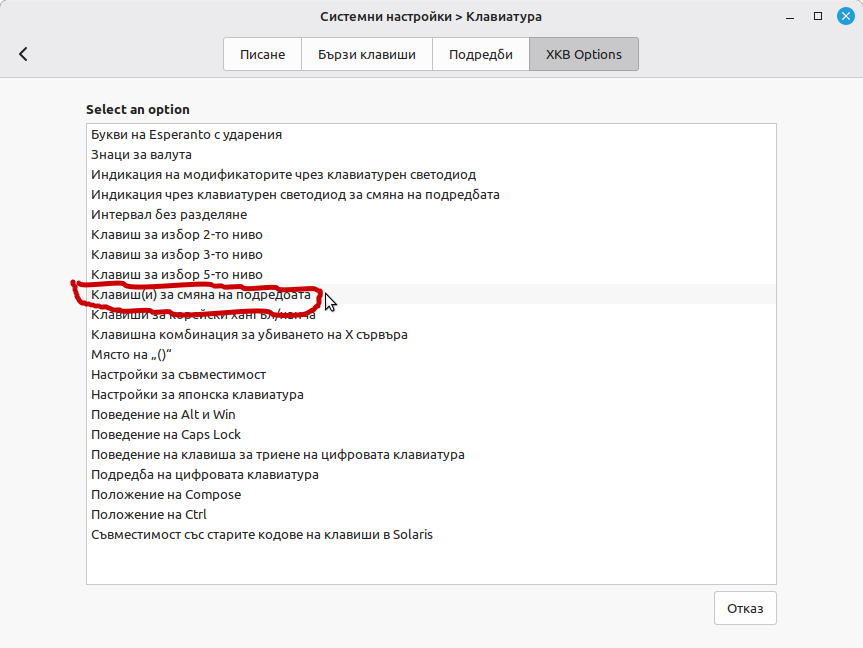
Task: Choose Клавиш за избор 2-то ниво
Action: pyautogui.click(x=432, y=235)
